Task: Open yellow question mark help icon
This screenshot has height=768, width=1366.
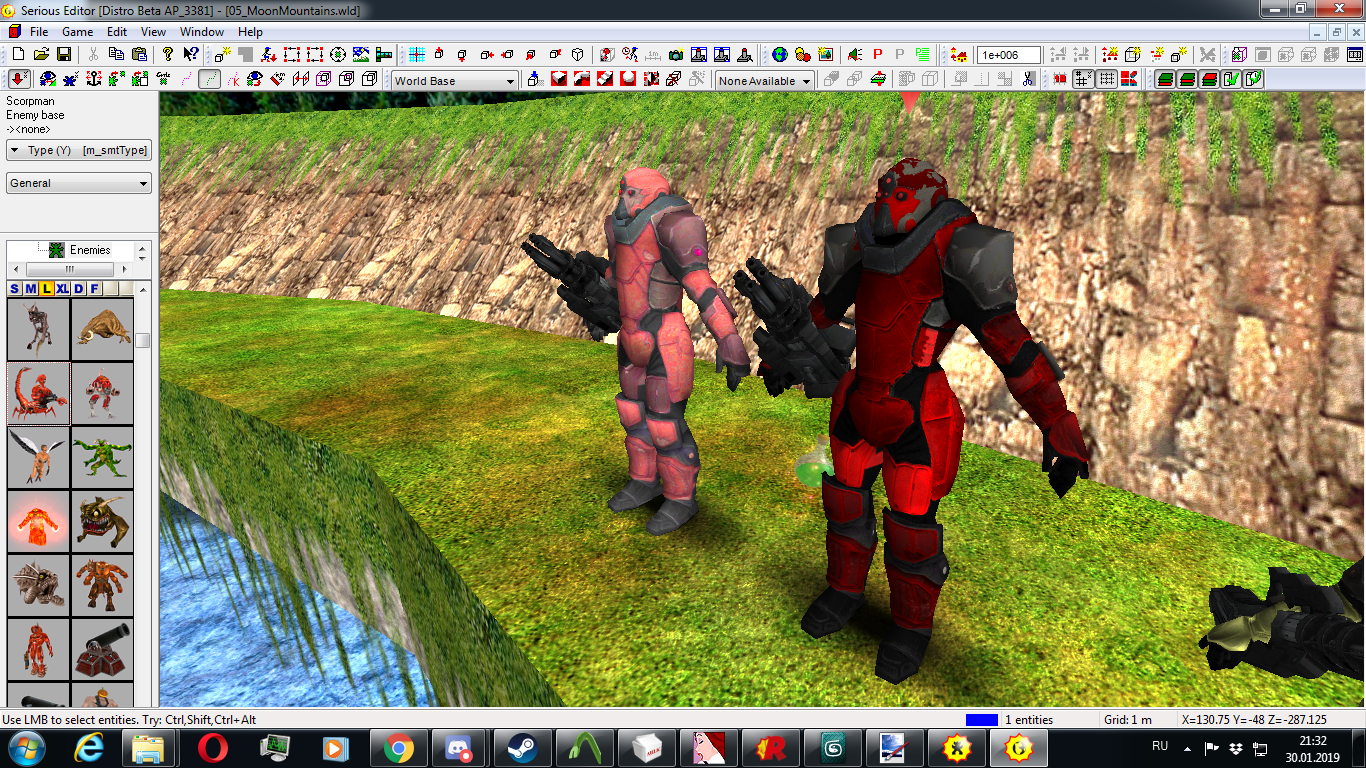Action: pos(168,54)
